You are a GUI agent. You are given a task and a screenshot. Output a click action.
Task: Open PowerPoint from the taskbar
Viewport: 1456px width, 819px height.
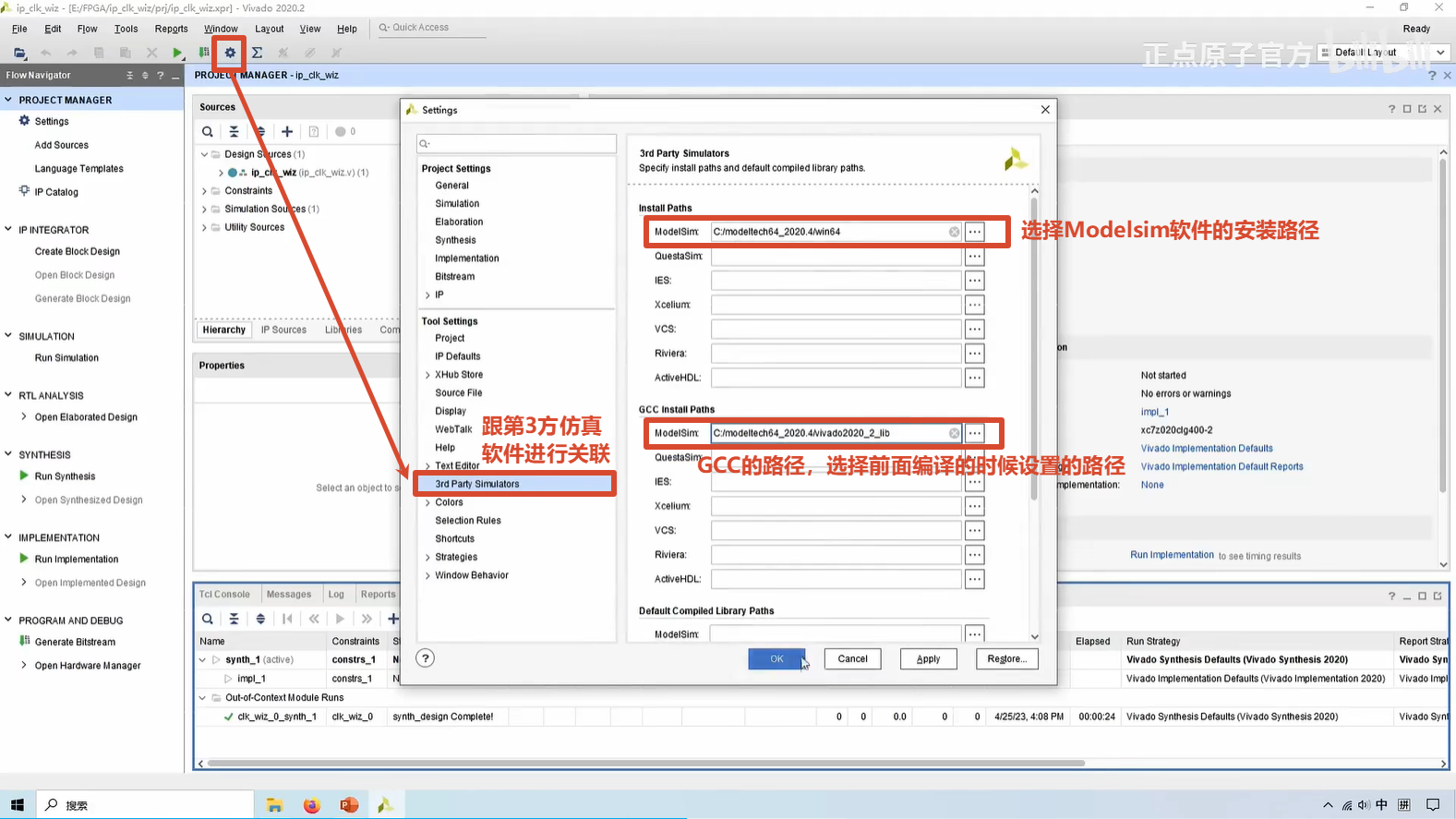[x=349, y=805]
